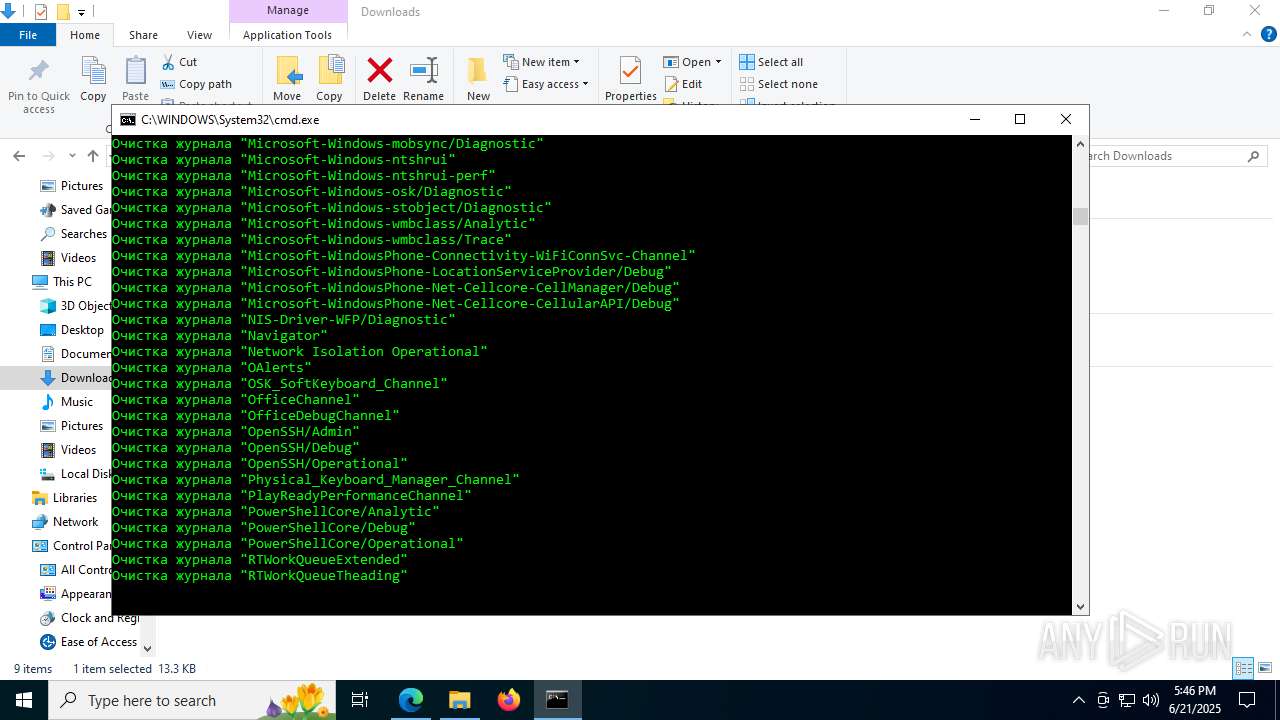Select This PC in navigation pane
Screen dimensions: 1280x720
(x=72, y=282)
